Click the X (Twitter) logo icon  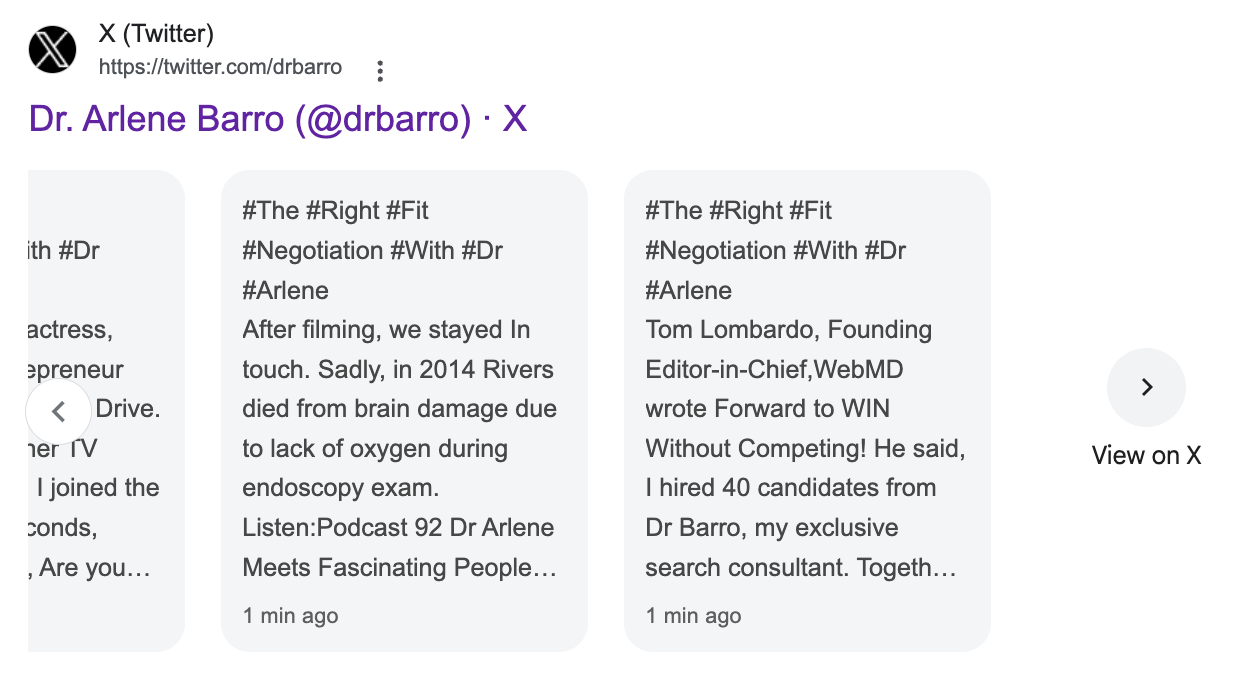pos(53,49)
